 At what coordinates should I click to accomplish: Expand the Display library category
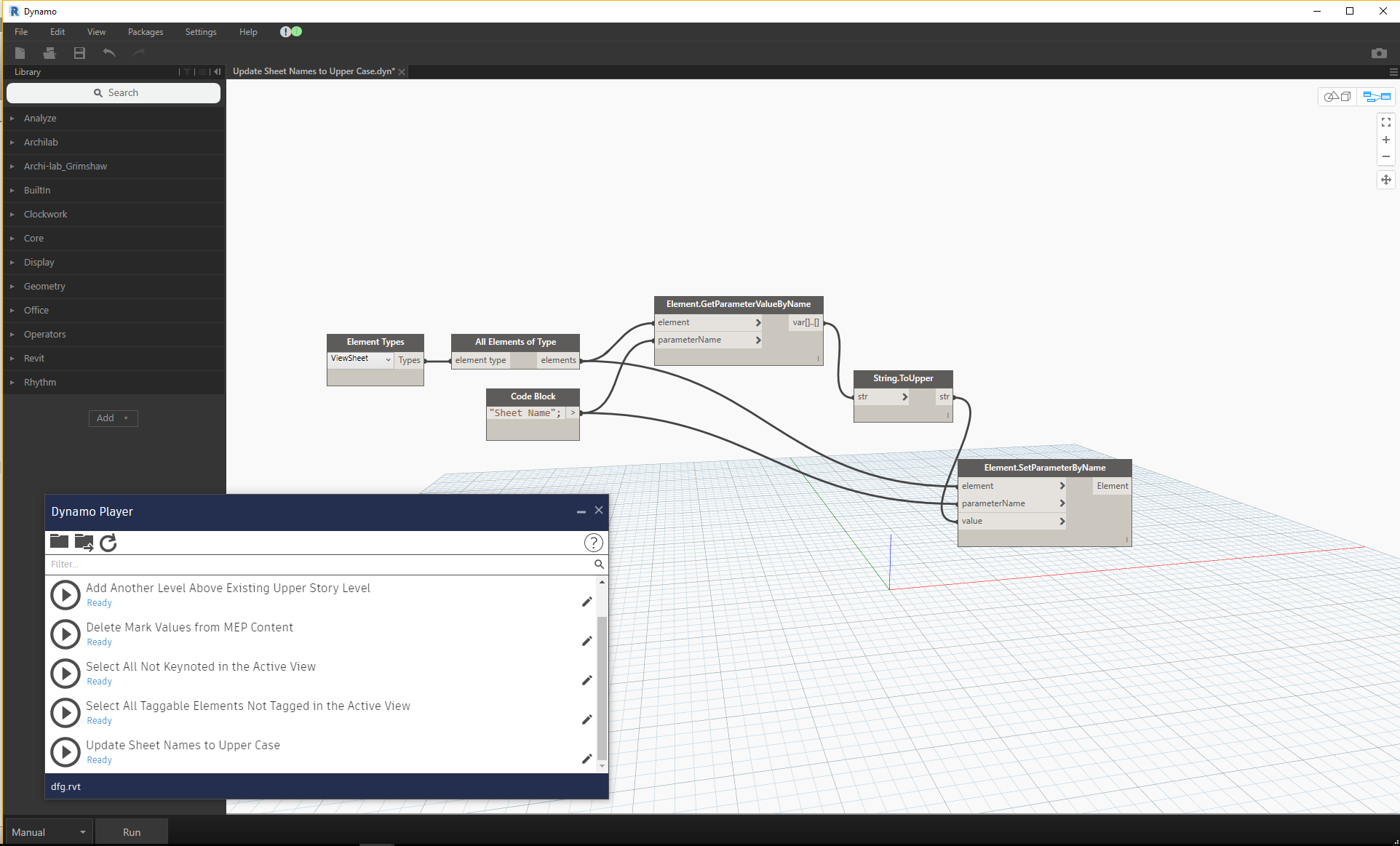[x=114, y=263]
